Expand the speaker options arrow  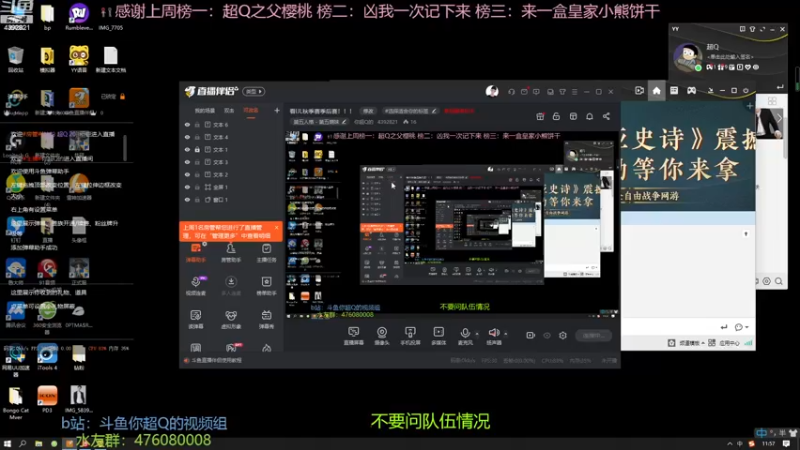click(506, 334)
